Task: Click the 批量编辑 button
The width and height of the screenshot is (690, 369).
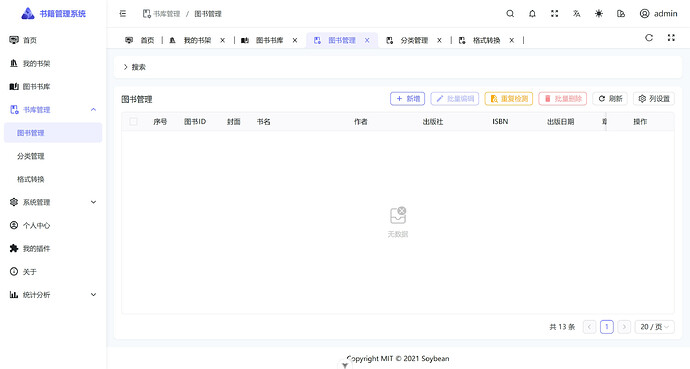Action: [455, 99]
